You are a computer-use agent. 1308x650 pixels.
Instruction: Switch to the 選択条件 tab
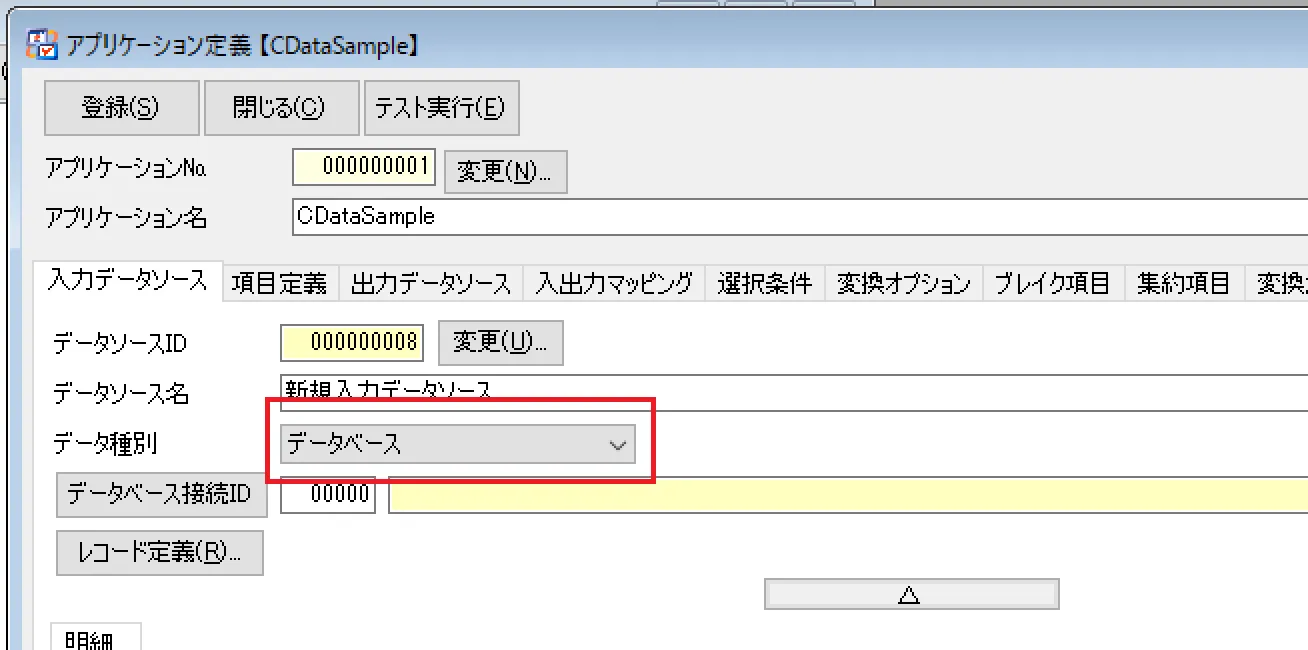click(x=764, y=283)
